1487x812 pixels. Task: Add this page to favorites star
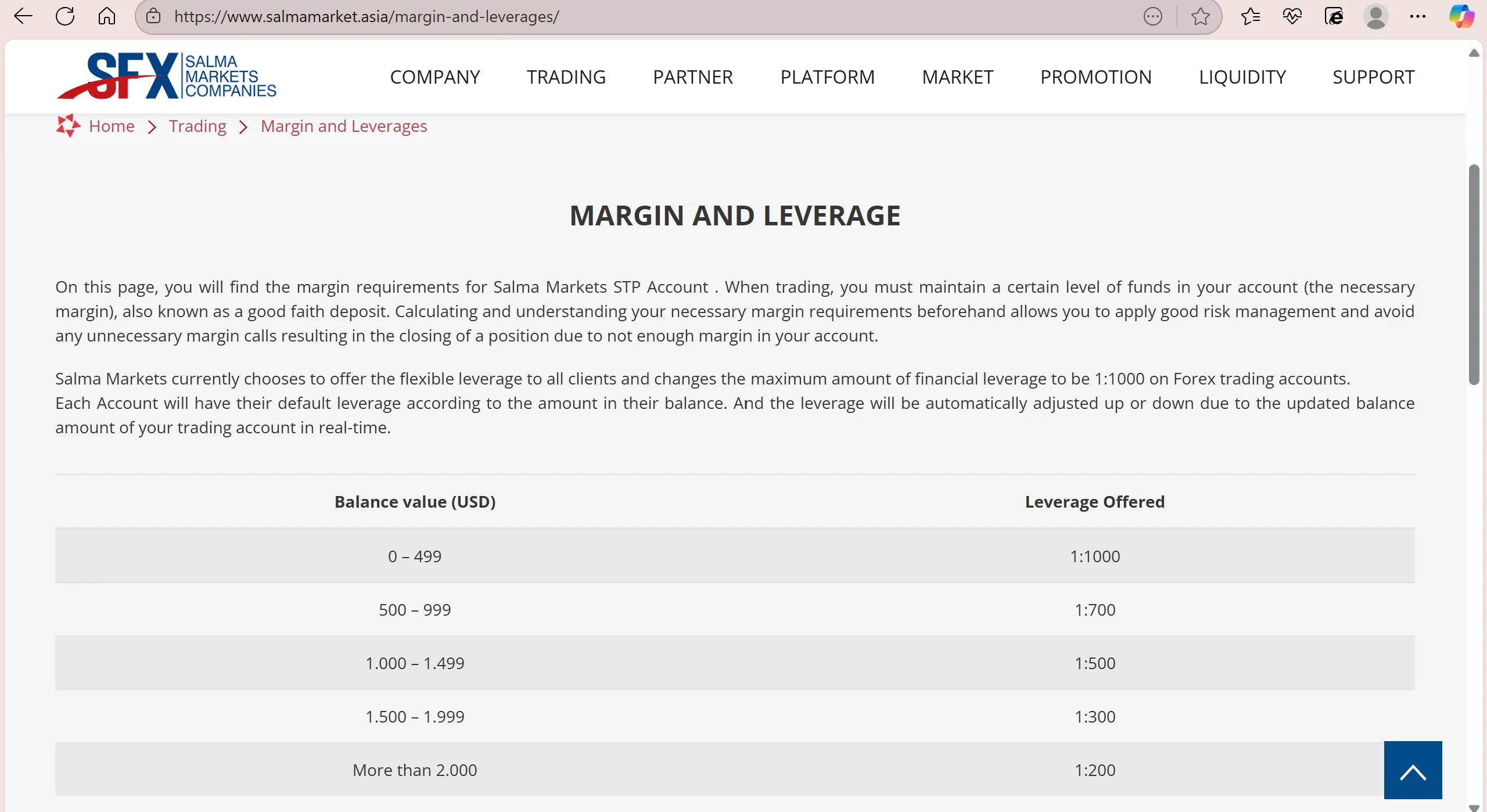[x=1200, y=16]
